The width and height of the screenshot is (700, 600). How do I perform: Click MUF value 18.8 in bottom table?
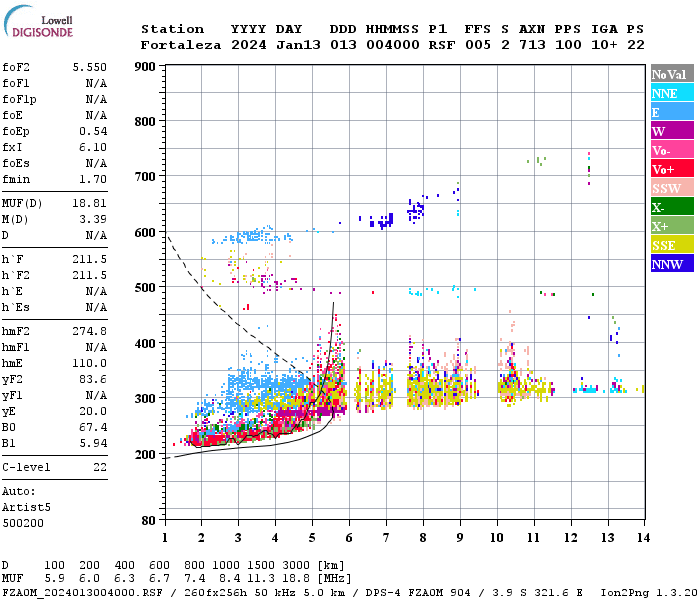click(x=296, y=579)
